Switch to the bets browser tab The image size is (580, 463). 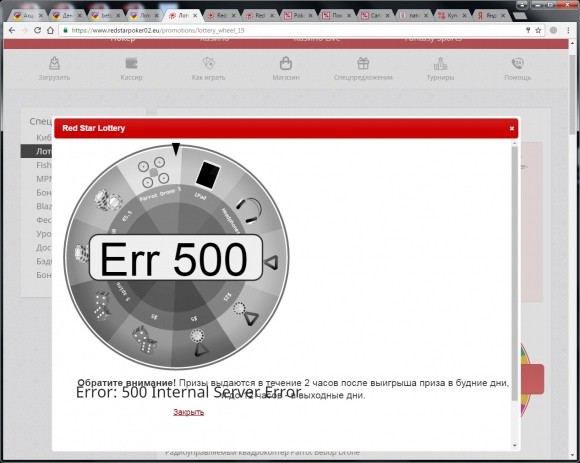[105, 16]
